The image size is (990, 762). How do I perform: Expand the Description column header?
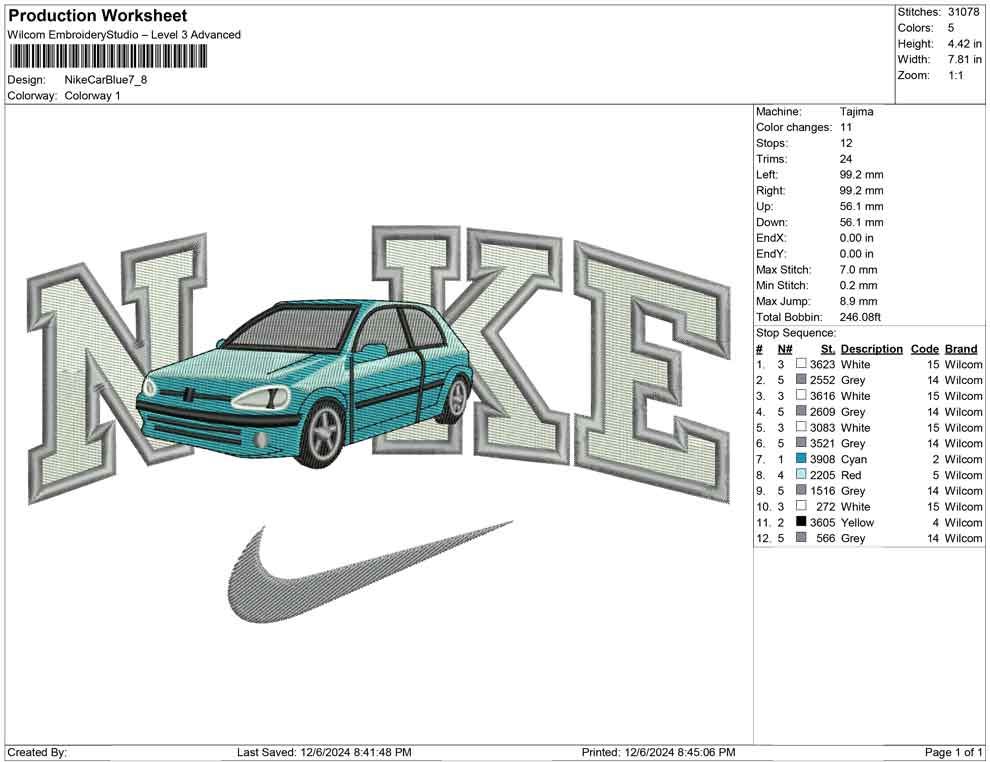tap(871, 348)
